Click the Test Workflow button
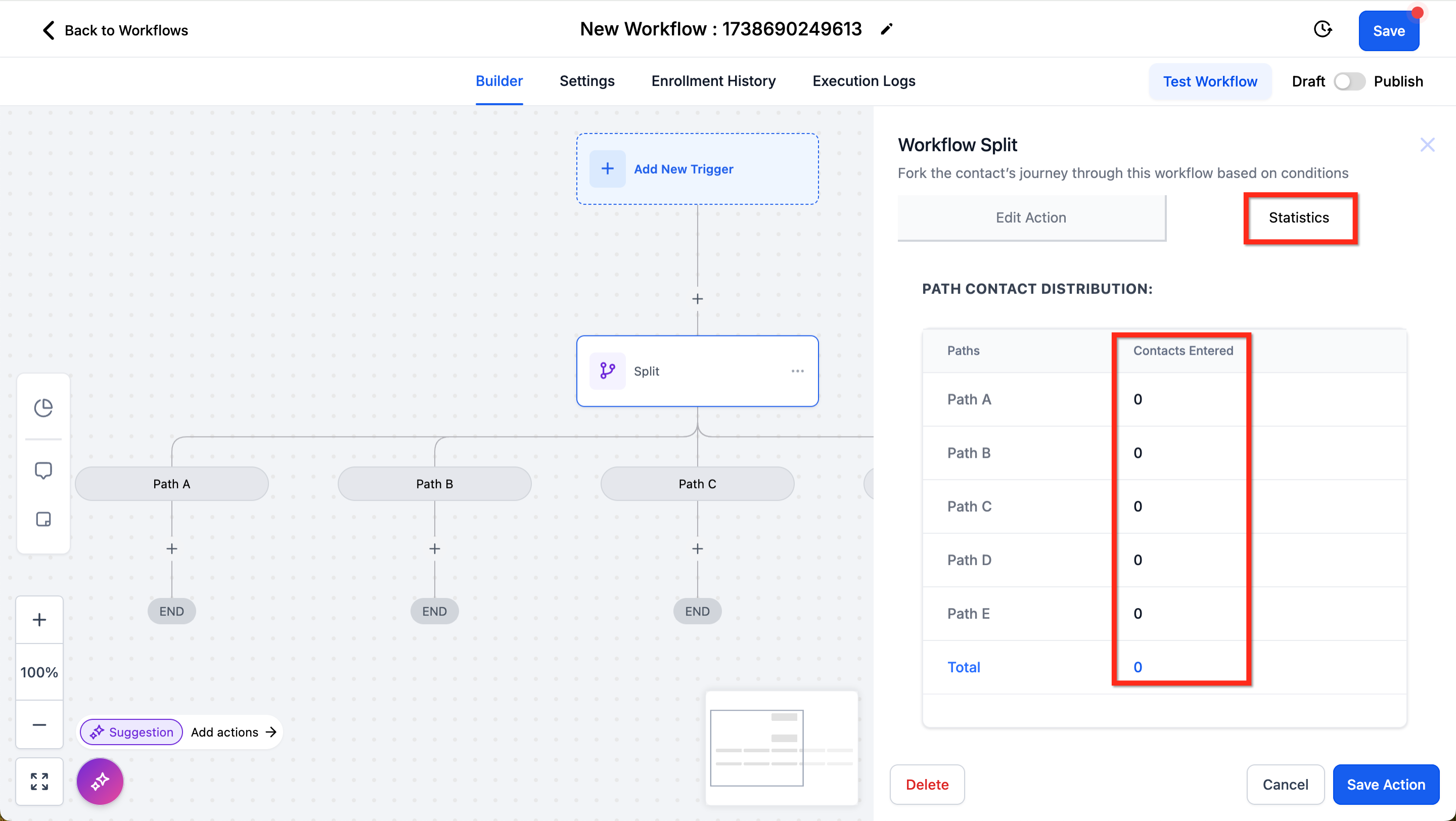 pos(1210,81)
